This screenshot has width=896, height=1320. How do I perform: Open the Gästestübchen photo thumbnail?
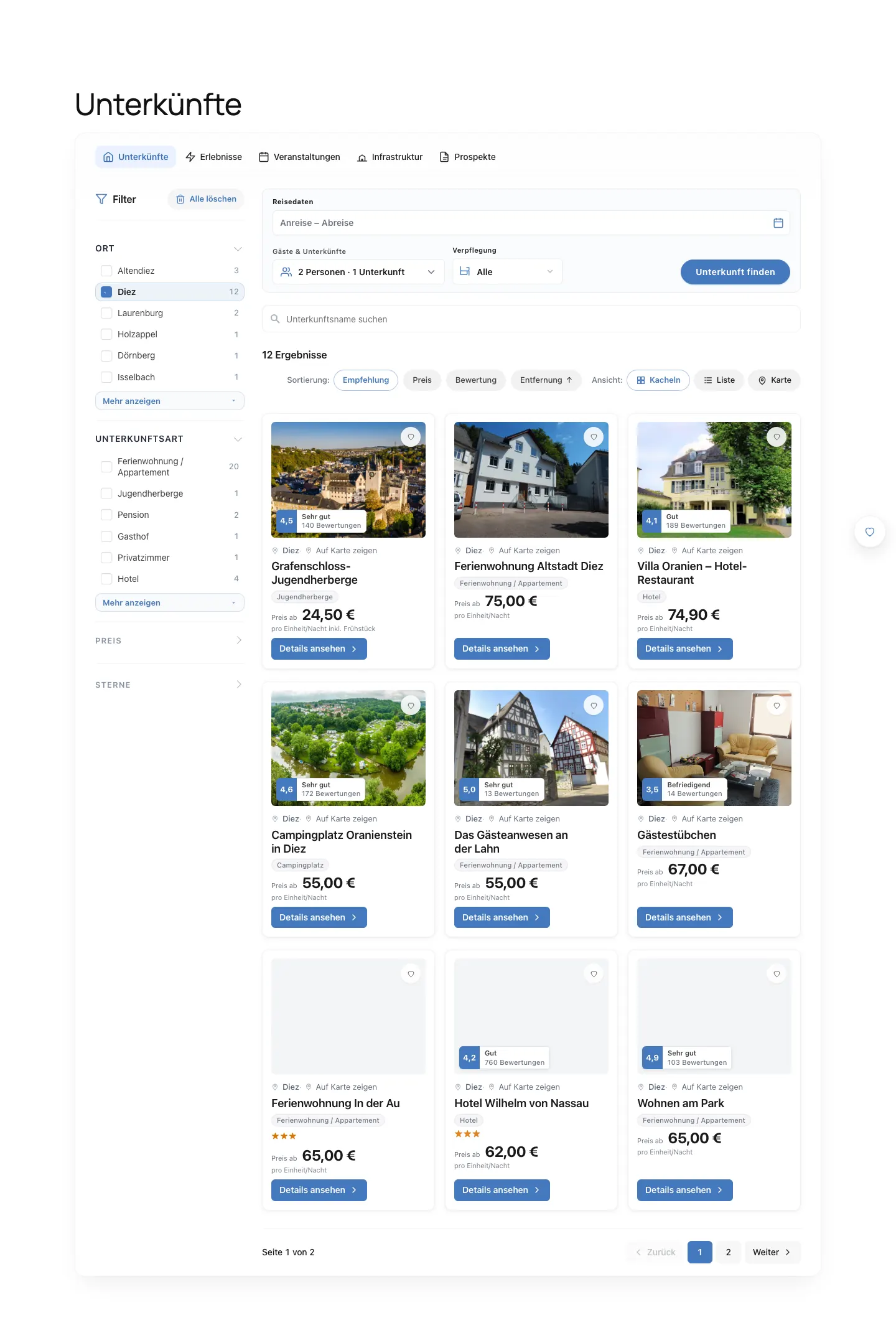pyautogui.click(x=714, y=748)
